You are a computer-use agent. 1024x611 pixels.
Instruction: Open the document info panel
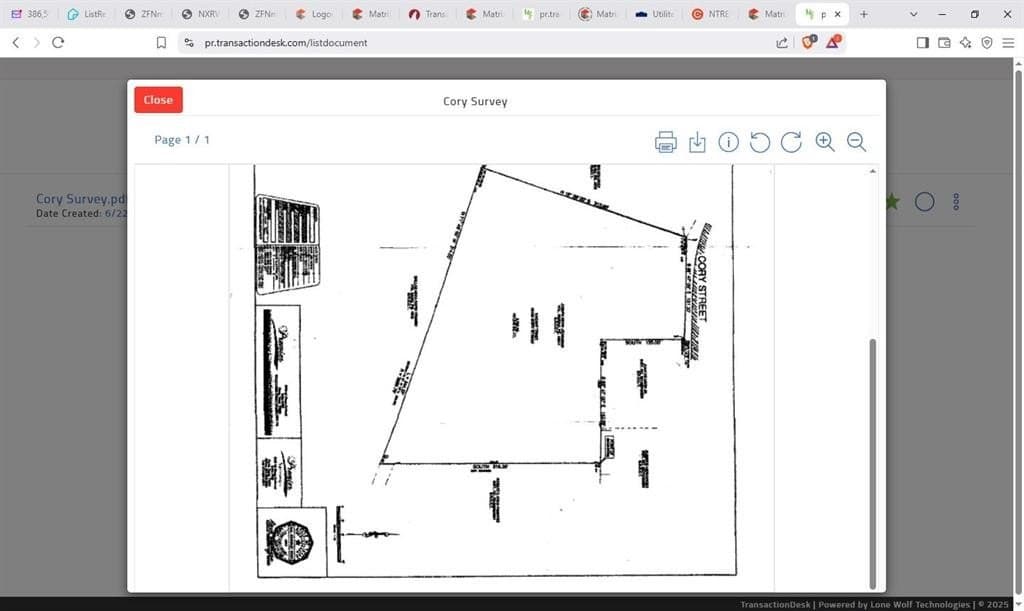click(728, 141)
